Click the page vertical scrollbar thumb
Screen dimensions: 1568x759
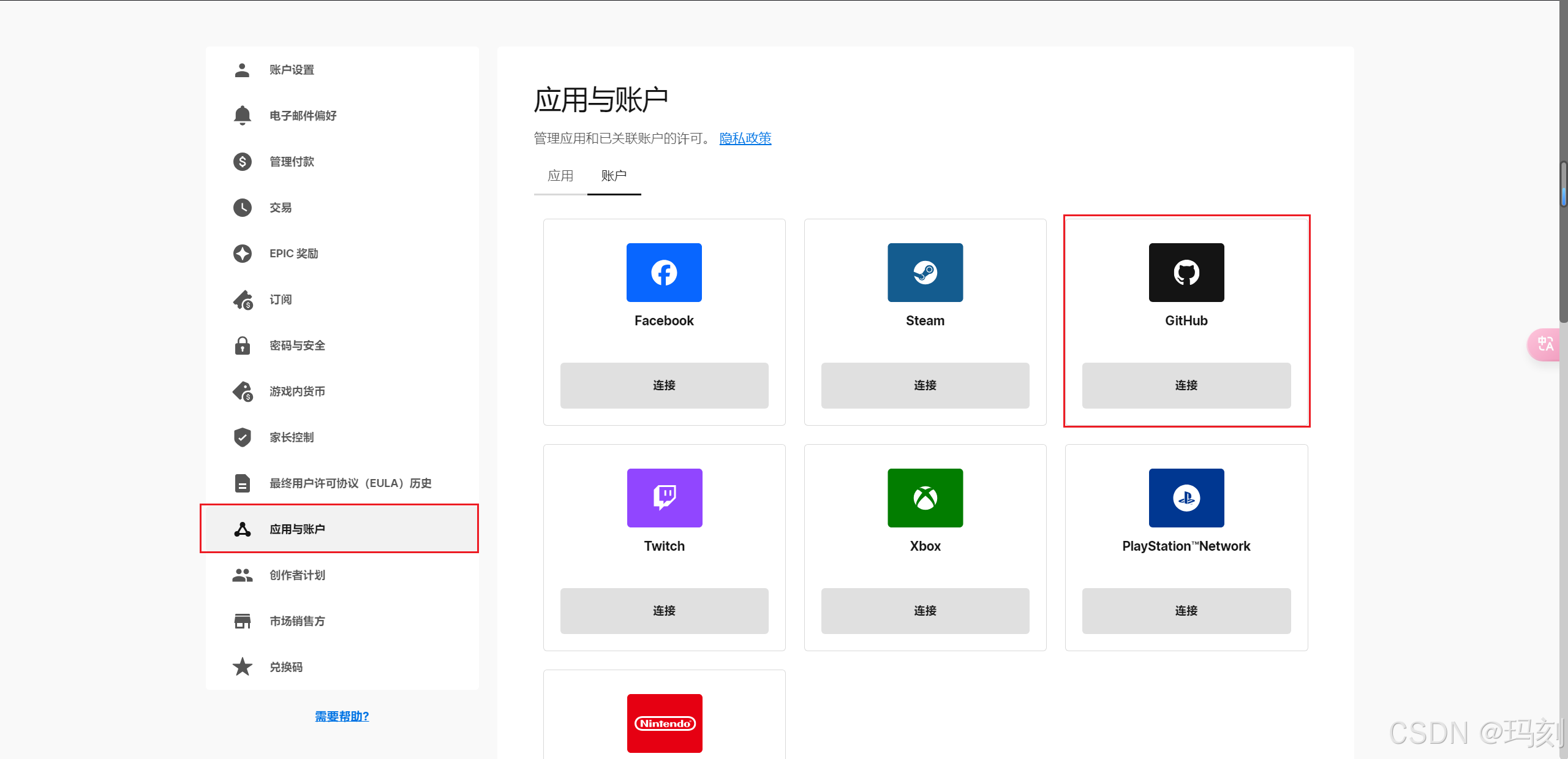(x=1563, y=184)
